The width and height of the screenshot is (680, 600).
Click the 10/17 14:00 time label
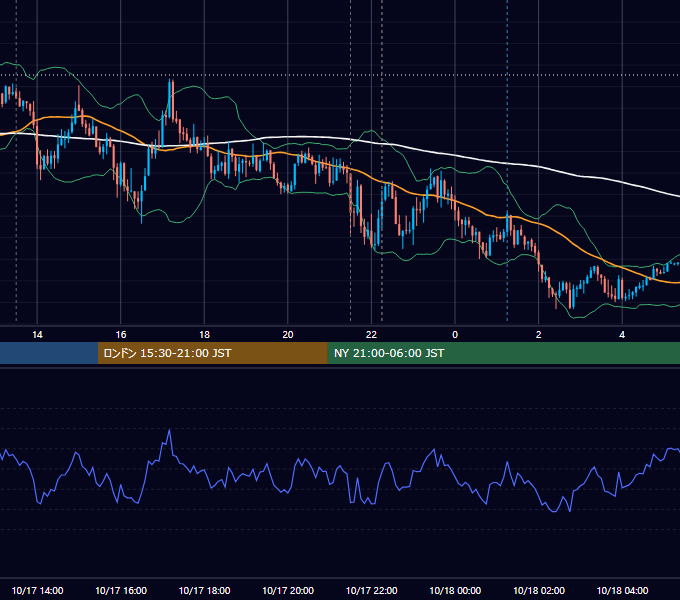[x=37, y=590]
